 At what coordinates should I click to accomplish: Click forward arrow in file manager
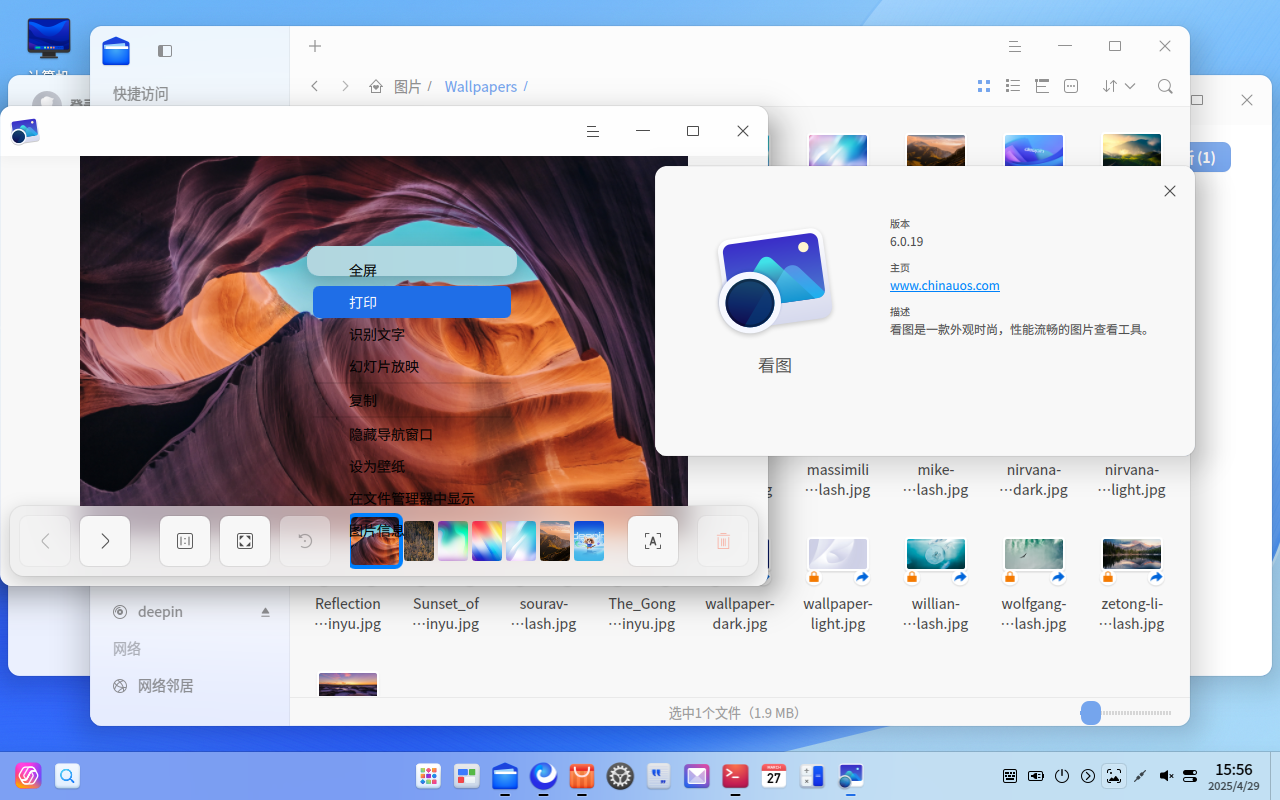pos(345,87)
